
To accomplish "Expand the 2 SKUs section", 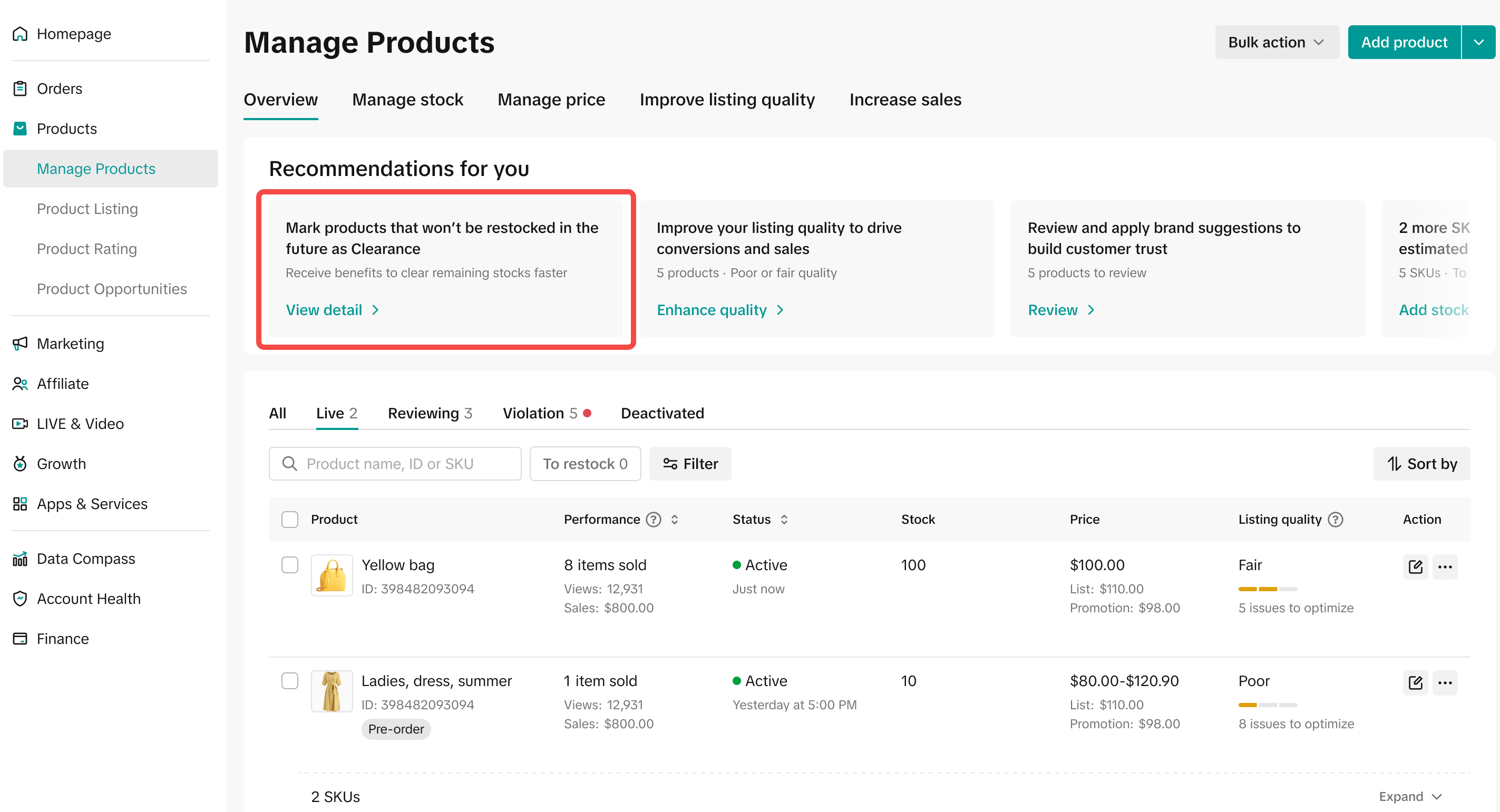I will pyautogui.click(x=1410, y=796).
